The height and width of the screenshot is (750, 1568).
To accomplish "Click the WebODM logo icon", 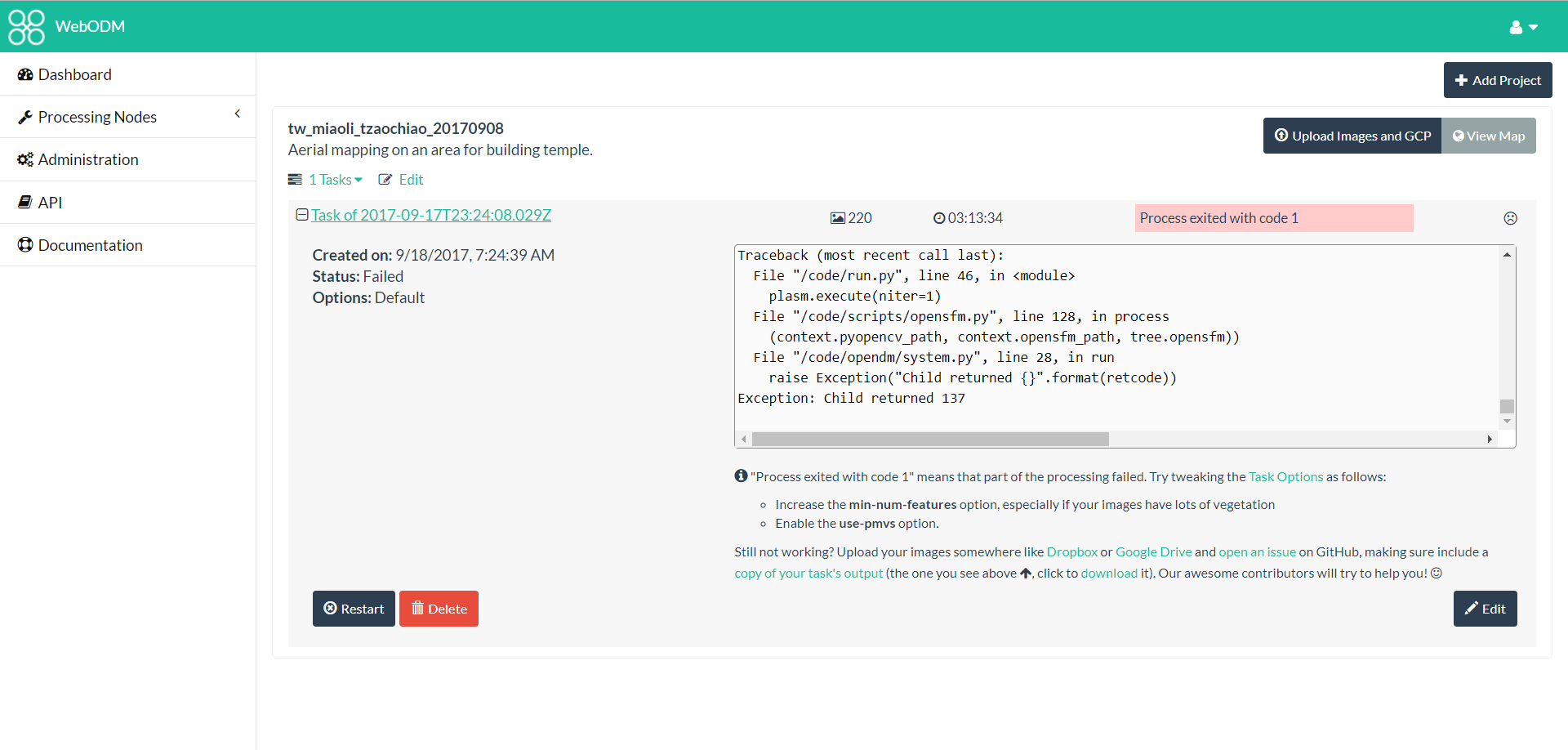I will coord(26,26).
